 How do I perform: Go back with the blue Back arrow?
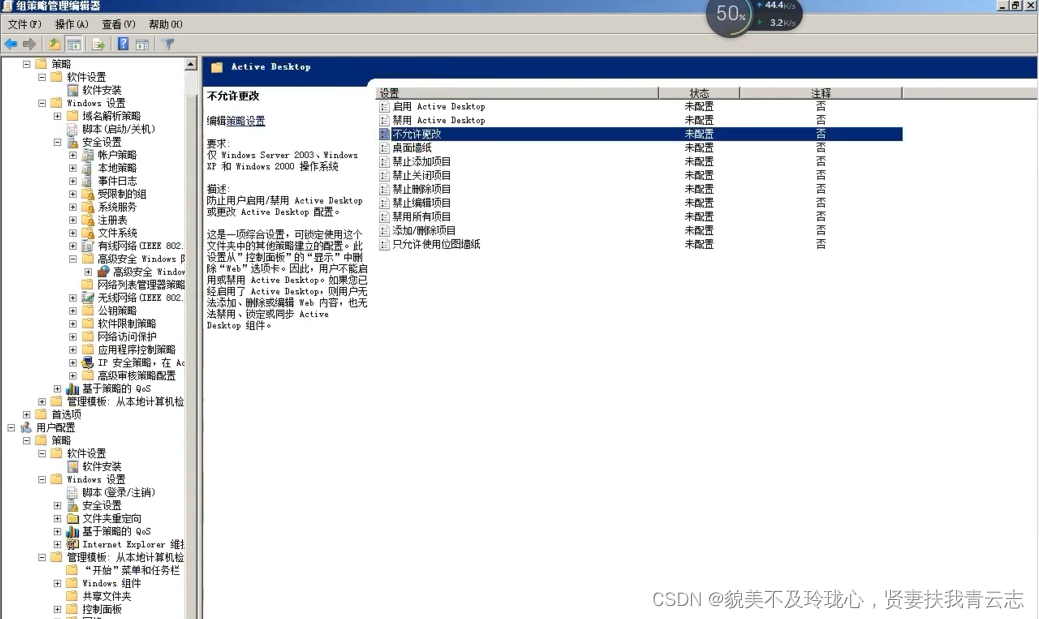(11, 44)
